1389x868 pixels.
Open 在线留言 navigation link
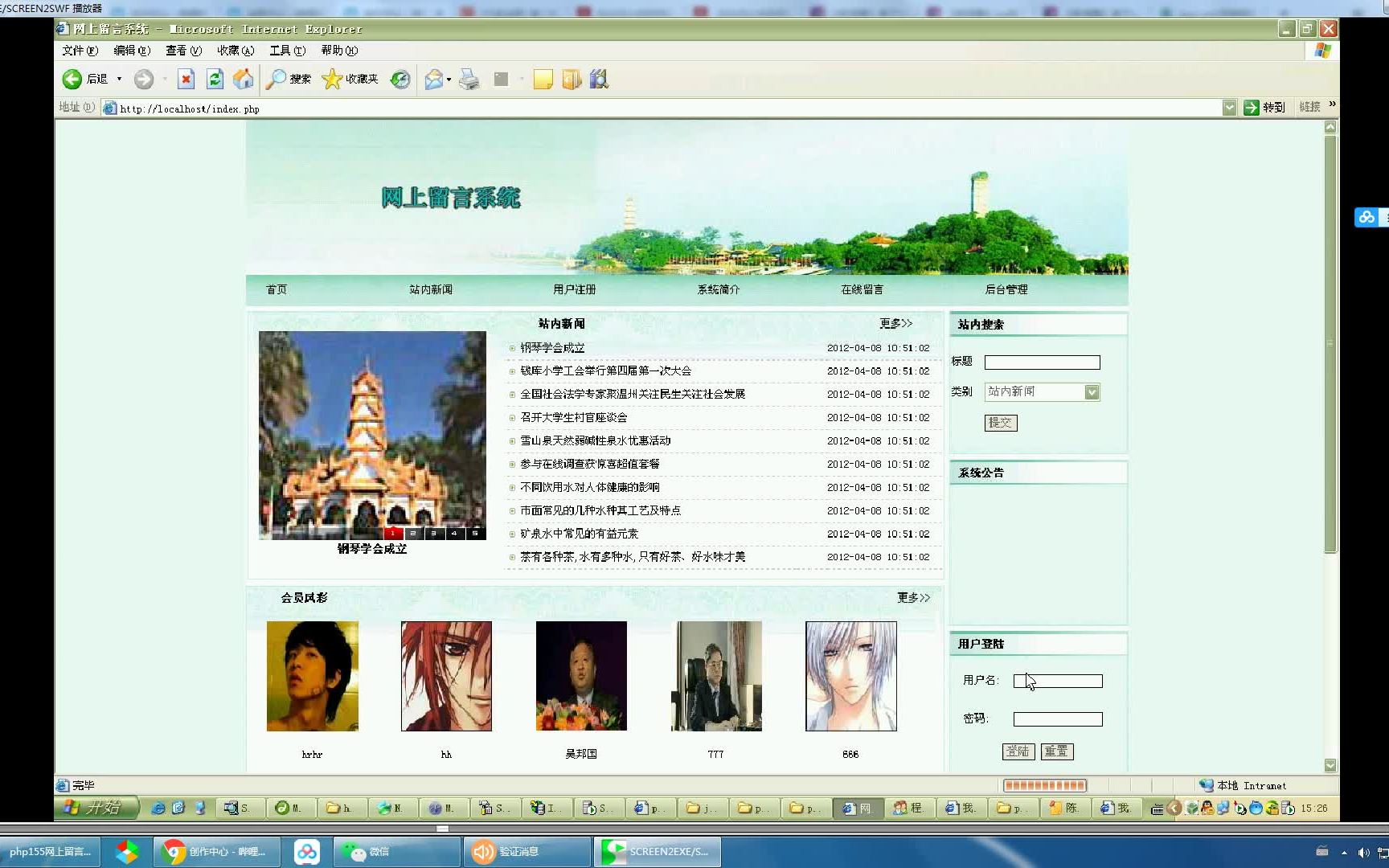pos(862,289)
